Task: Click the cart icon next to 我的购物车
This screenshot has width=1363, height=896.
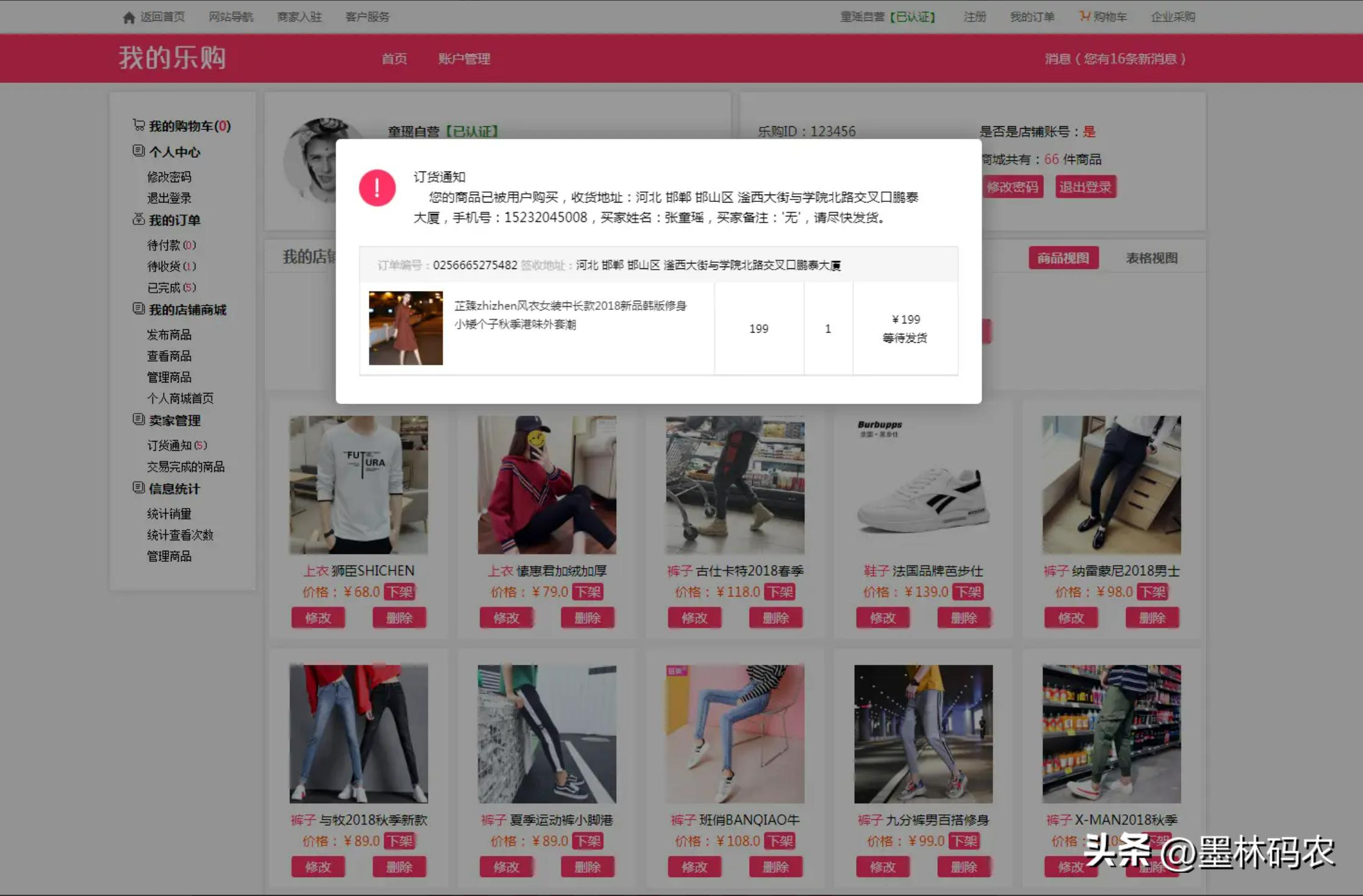Action: pyautogui.click(x=138, y=125)
